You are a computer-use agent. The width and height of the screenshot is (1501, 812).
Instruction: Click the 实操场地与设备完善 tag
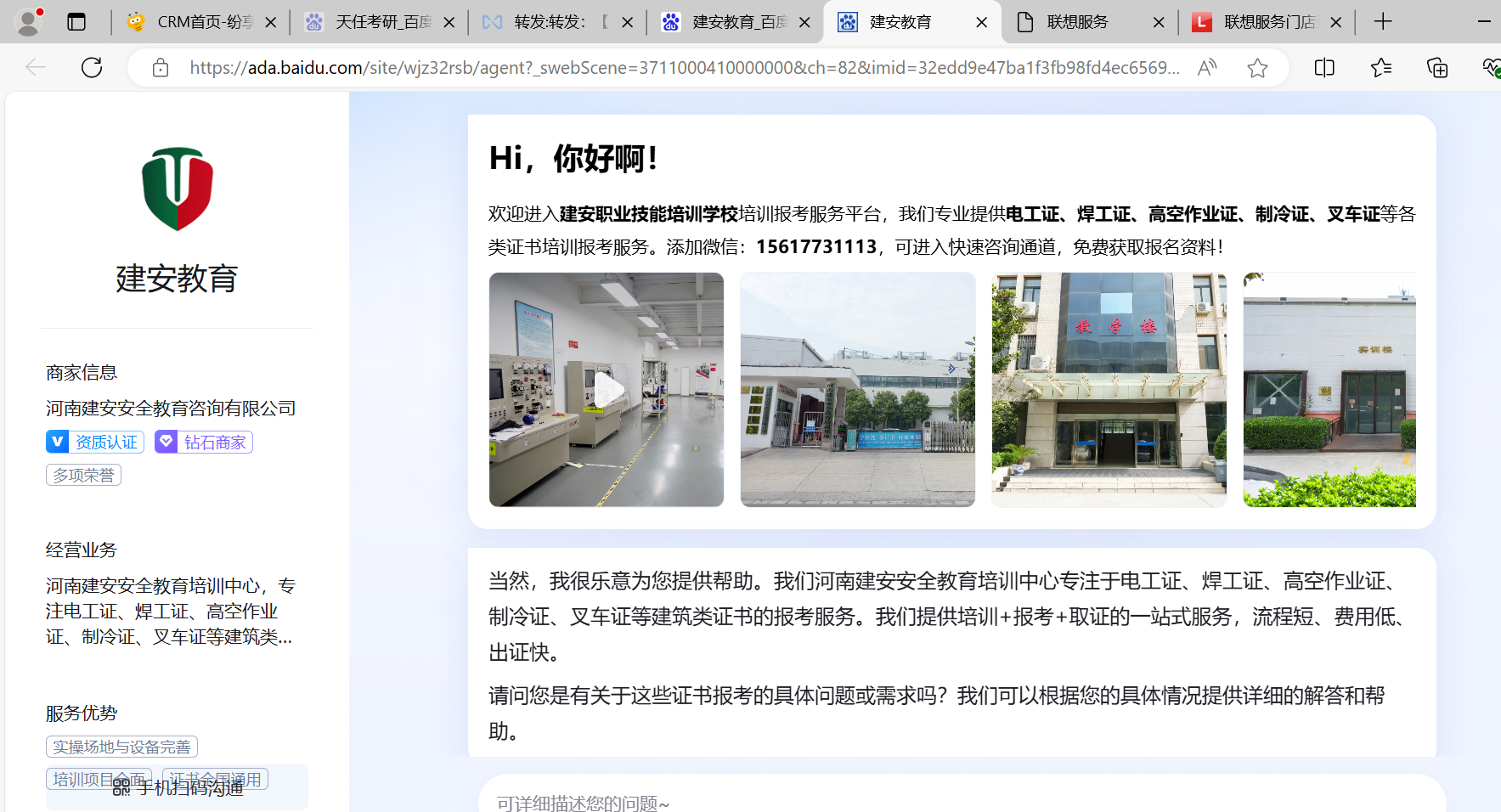[121, 747]
